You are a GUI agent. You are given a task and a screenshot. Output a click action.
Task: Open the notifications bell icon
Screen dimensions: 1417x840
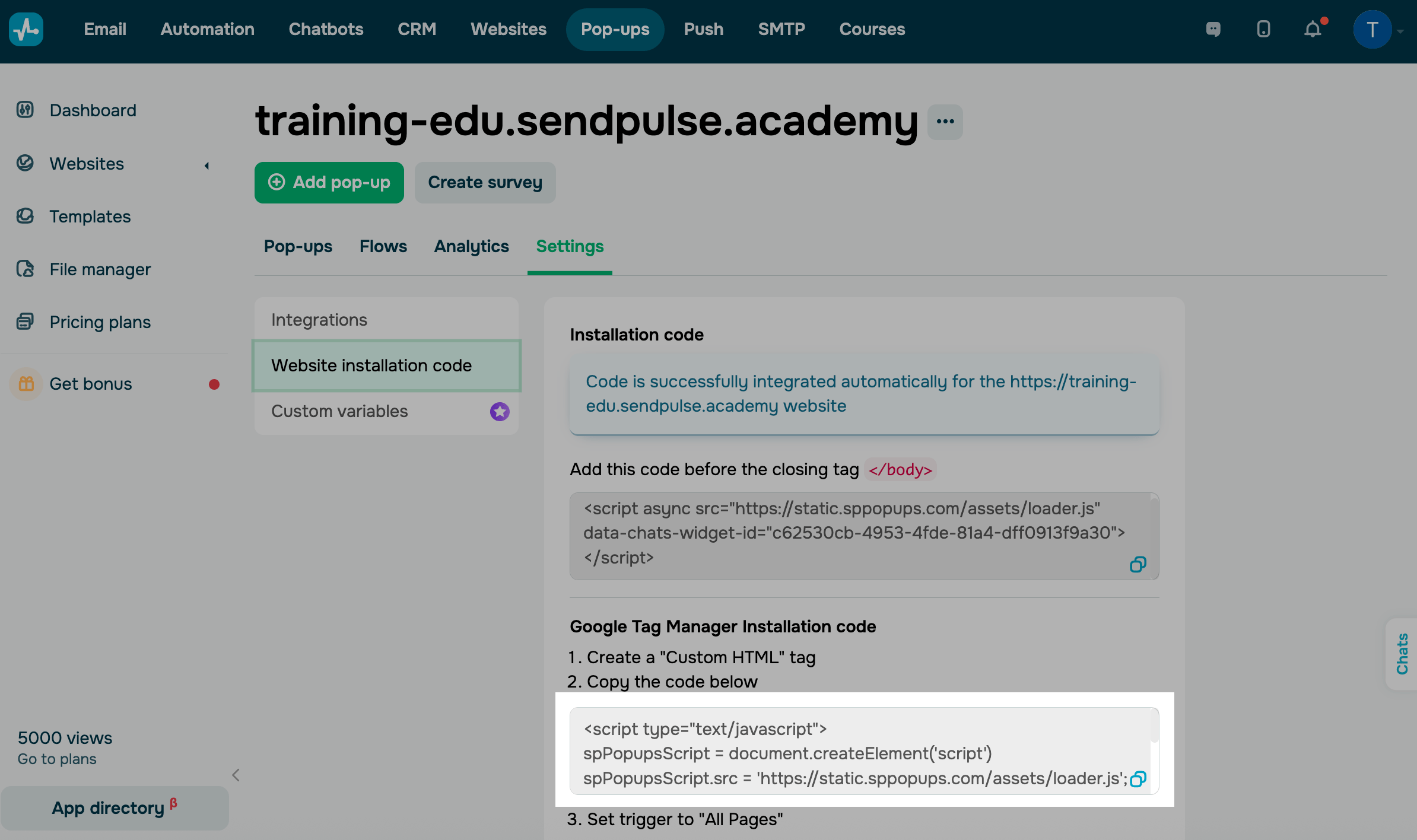[1313, 29]
